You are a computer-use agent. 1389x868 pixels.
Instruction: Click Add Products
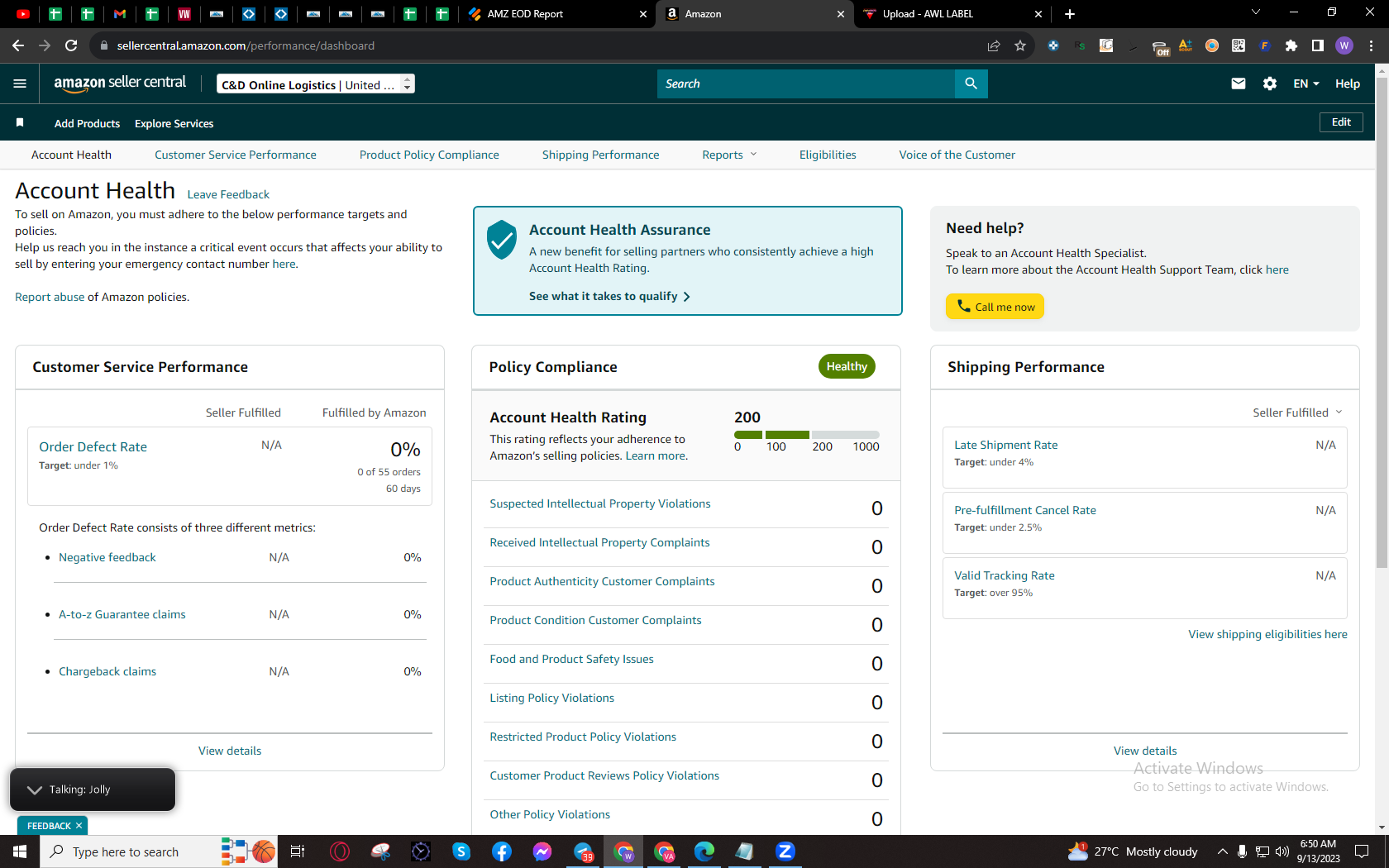coord(87,123)
